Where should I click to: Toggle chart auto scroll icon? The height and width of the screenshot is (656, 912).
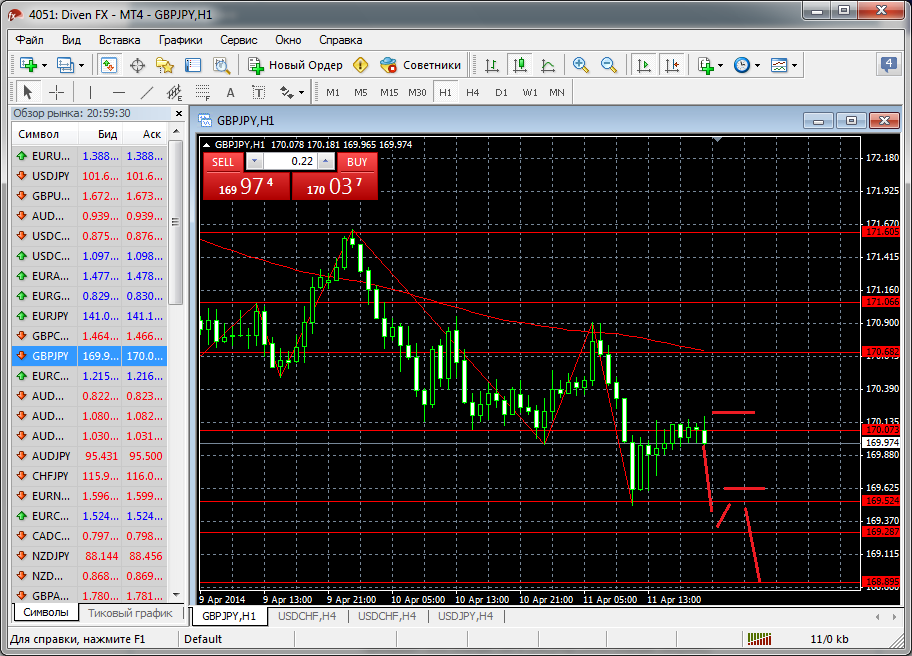[x=644, y=65]
